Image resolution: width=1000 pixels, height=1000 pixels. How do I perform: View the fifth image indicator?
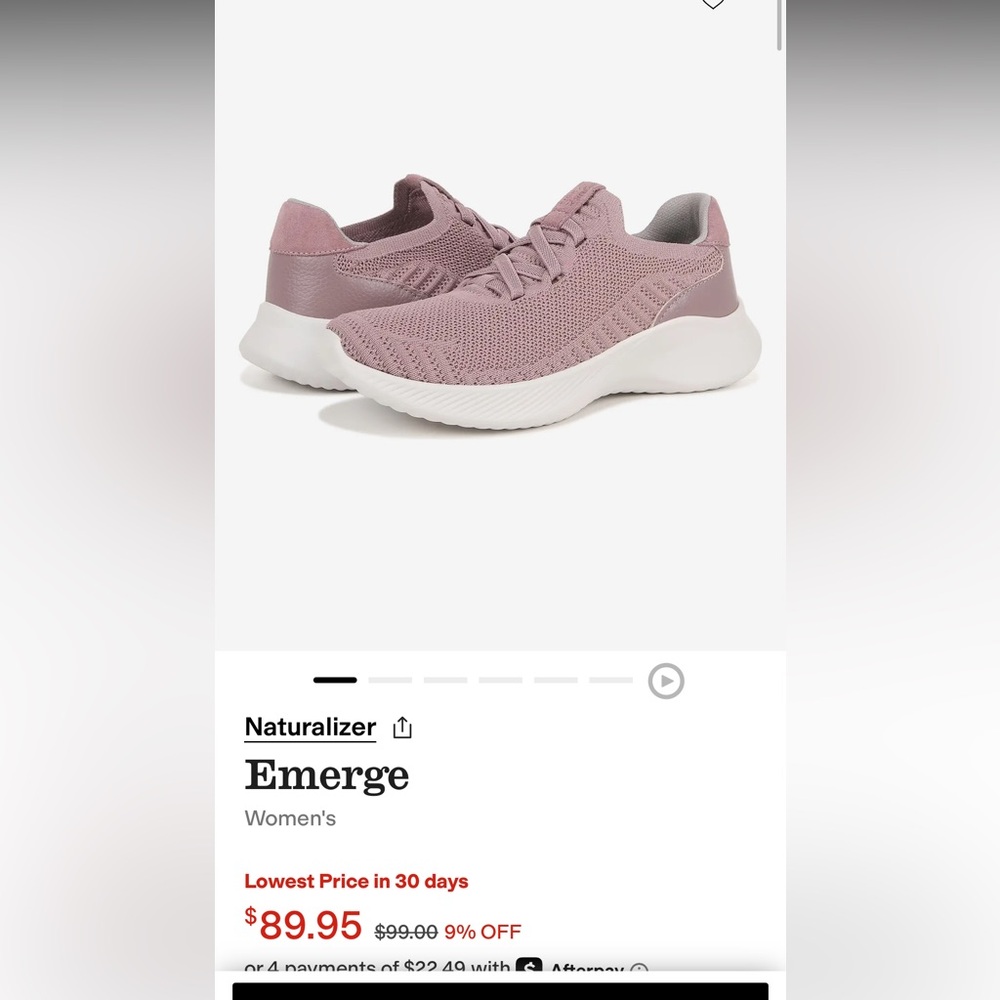pyautogui.click(x=555, y=680)
